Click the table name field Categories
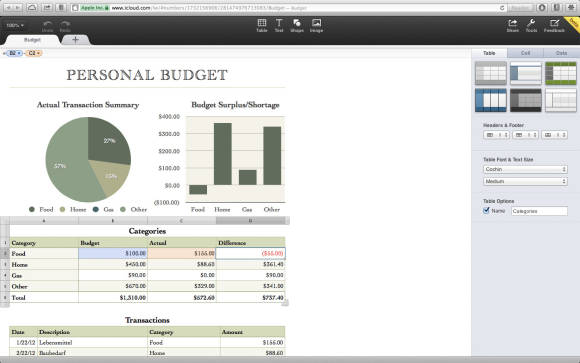The width and height of the screenshot is (580, 363). [539, 211]
